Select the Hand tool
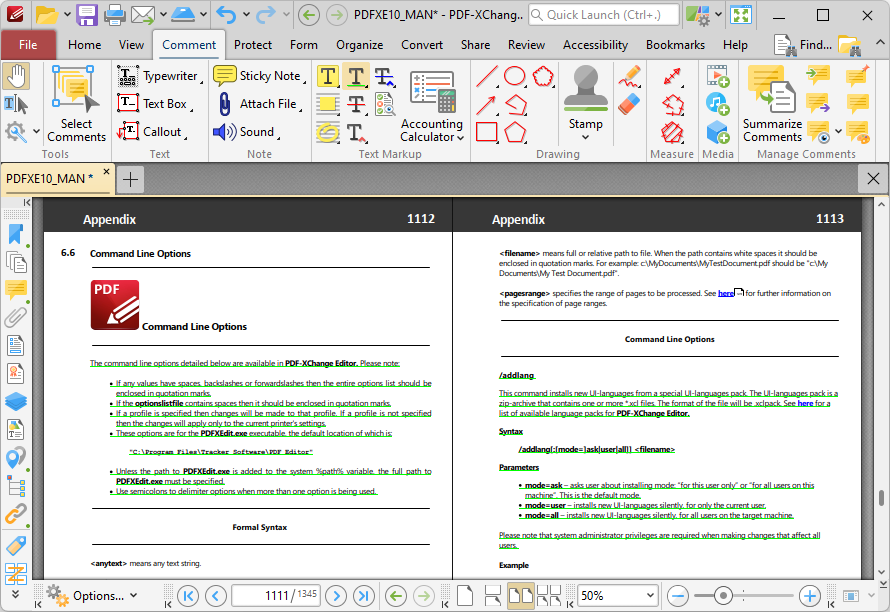 (x=16, y=77)
